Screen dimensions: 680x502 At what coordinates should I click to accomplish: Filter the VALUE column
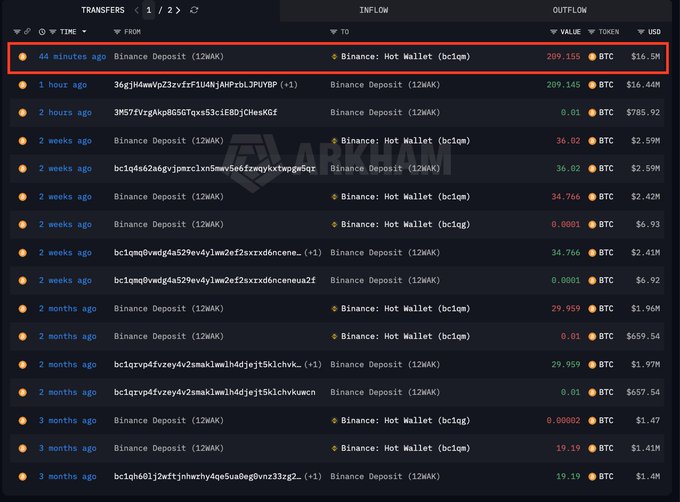point(553,32)
